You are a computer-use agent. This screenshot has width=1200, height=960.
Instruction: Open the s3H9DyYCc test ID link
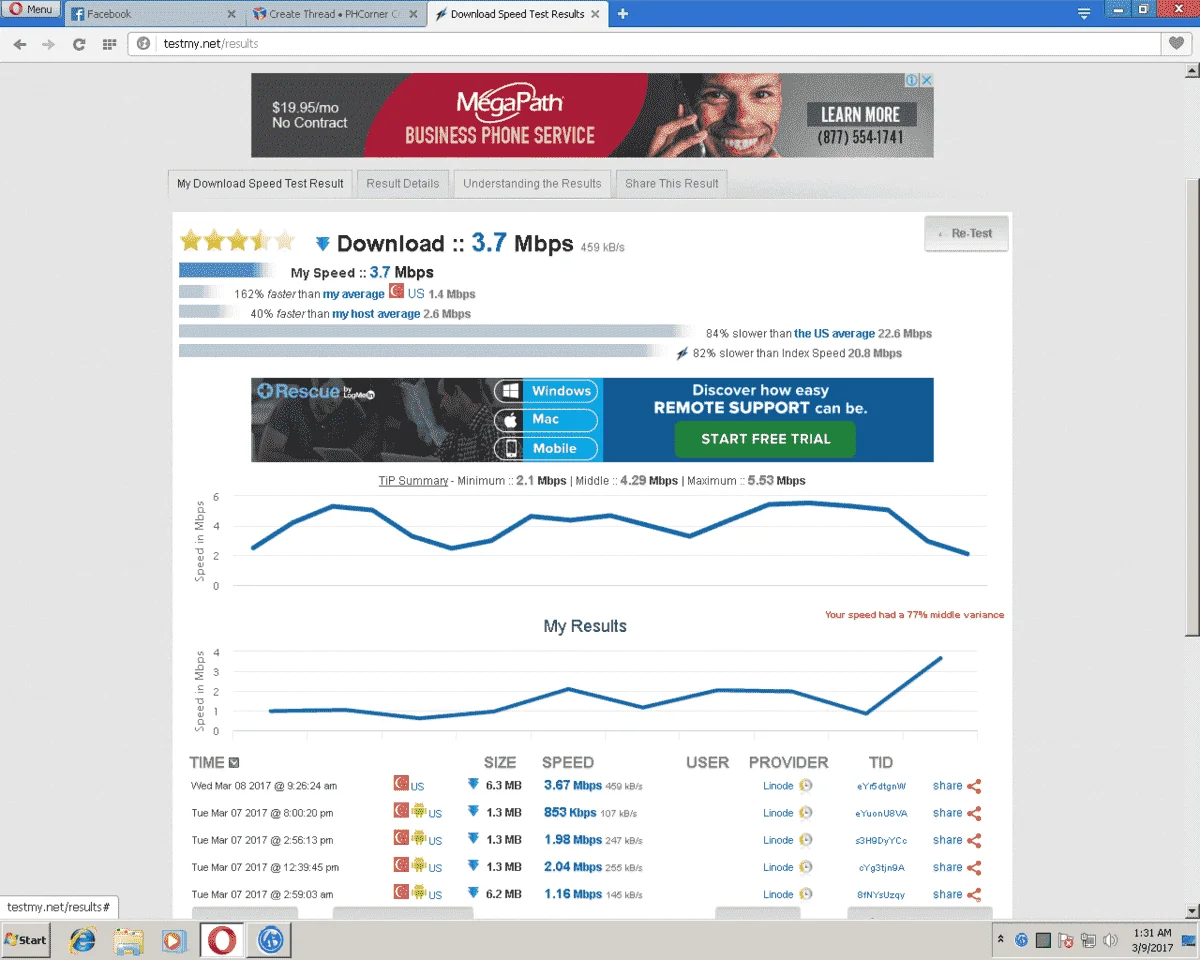[881, 841]
